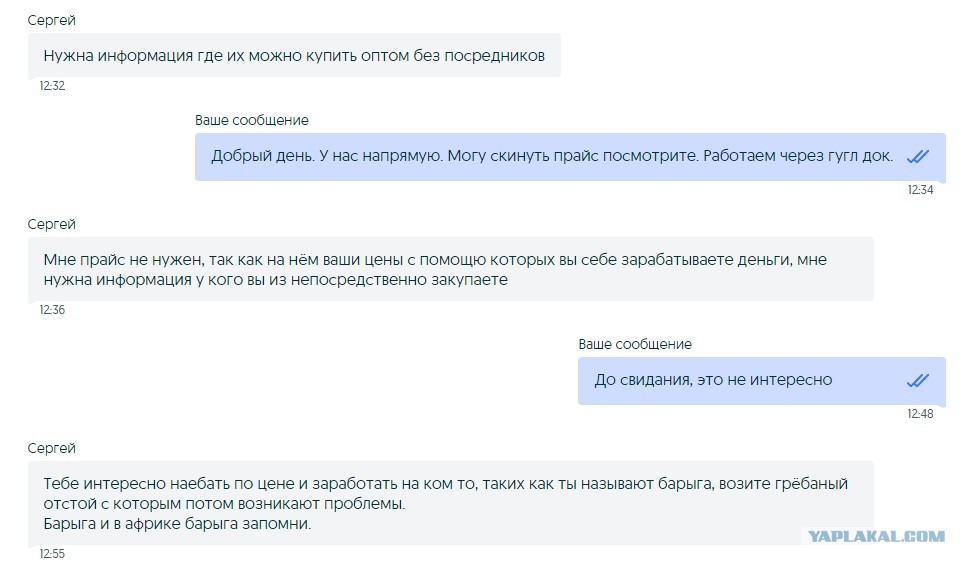The height and width of the screenshot is (566, 971).
Task: Click the double-check icon on 'До свидания' message
Action: (x=918, y=380)
